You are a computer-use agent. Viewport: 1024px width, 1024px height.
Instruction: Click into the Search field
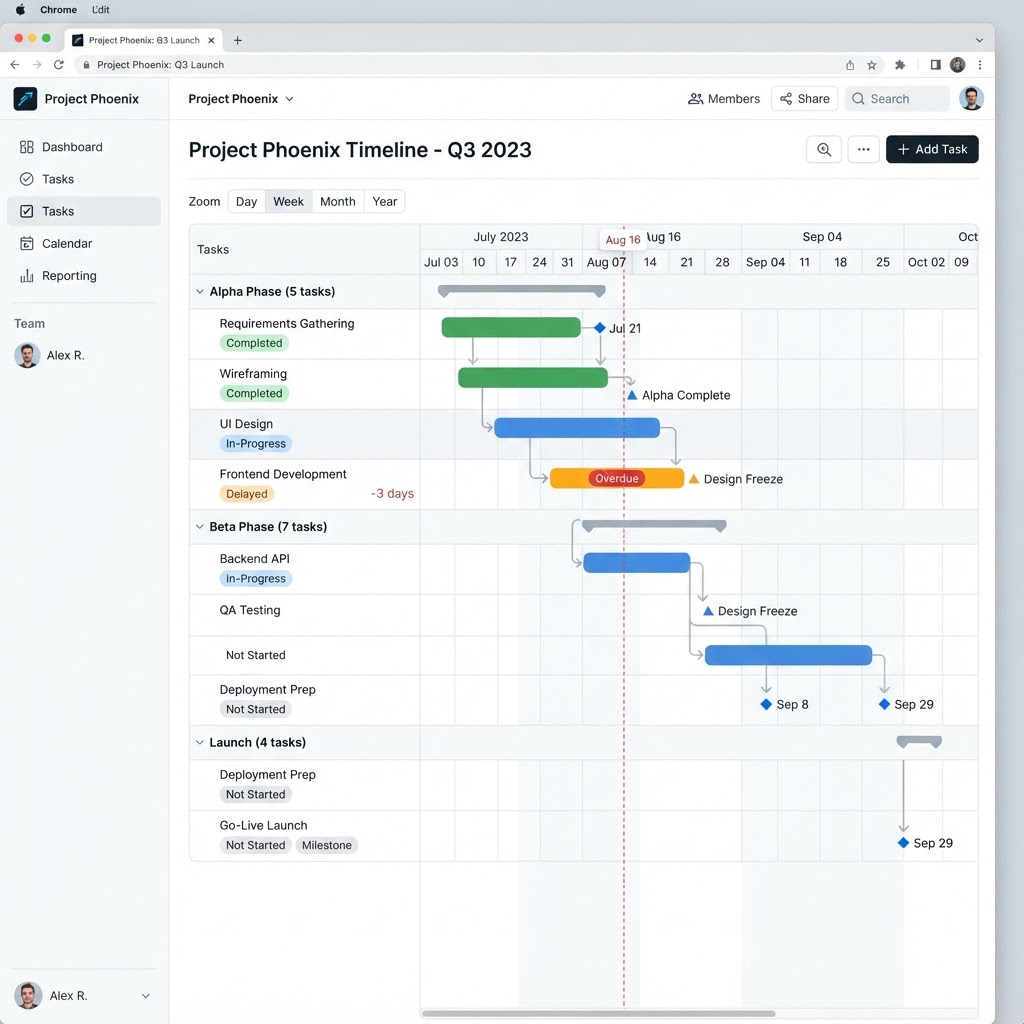[x=897, y=99]
